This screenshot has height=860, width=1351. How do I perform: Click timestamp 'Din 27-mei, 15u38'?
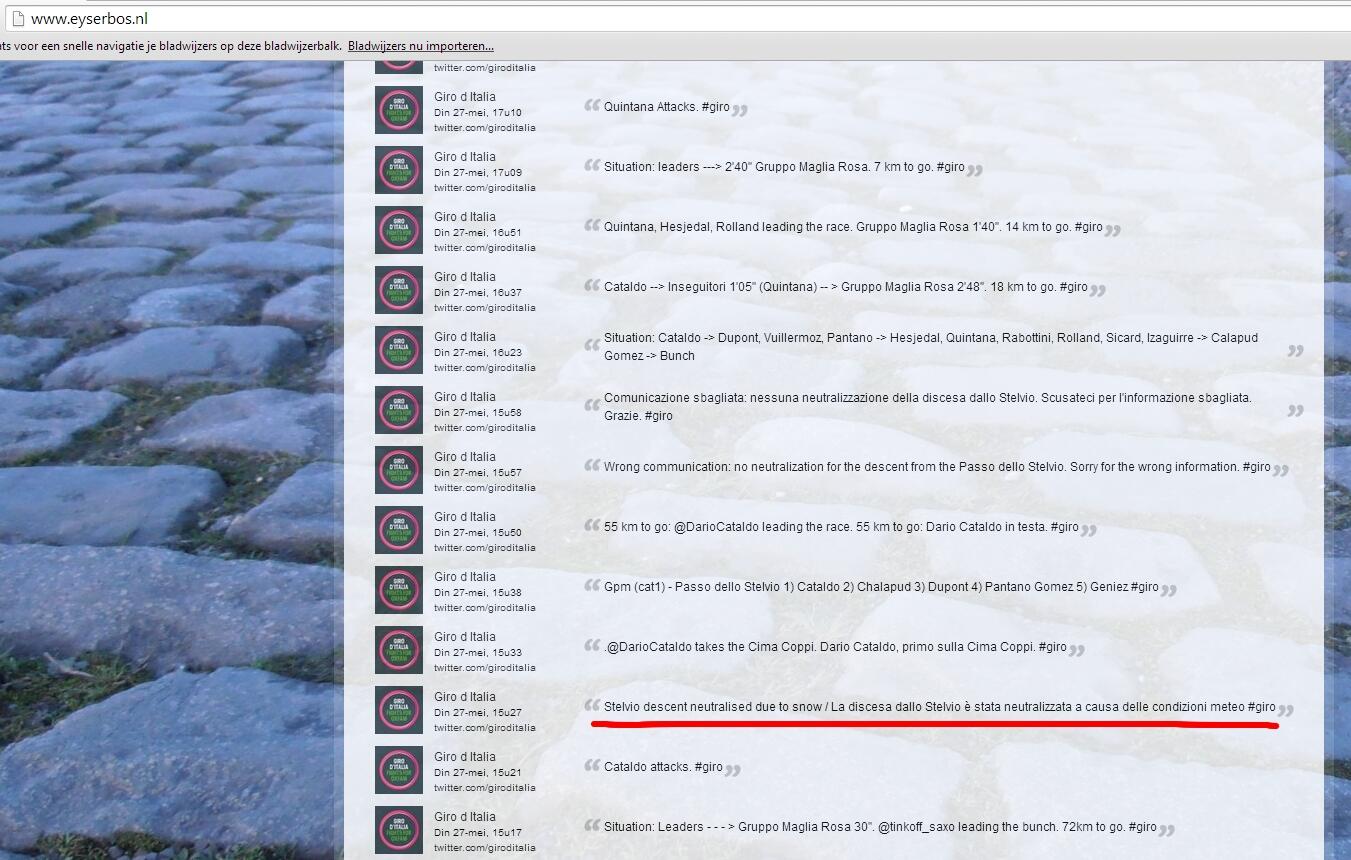point(478,593)
